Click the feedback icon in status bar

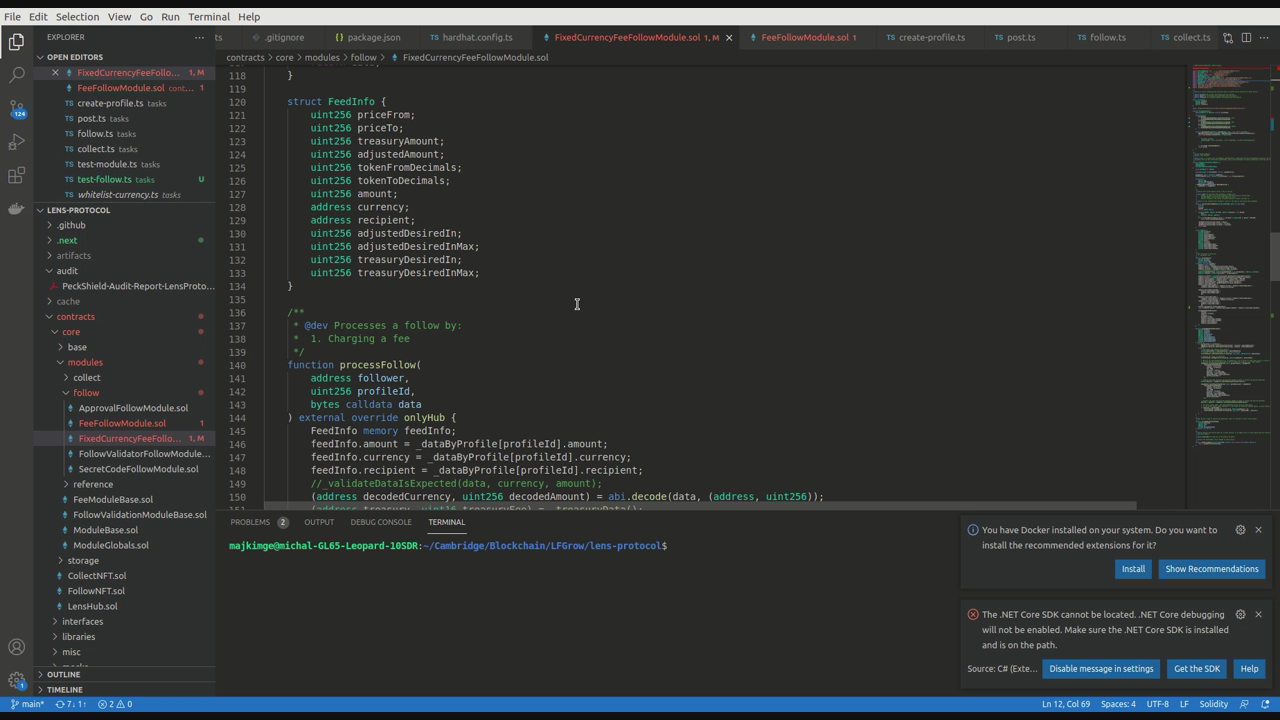1244,704
